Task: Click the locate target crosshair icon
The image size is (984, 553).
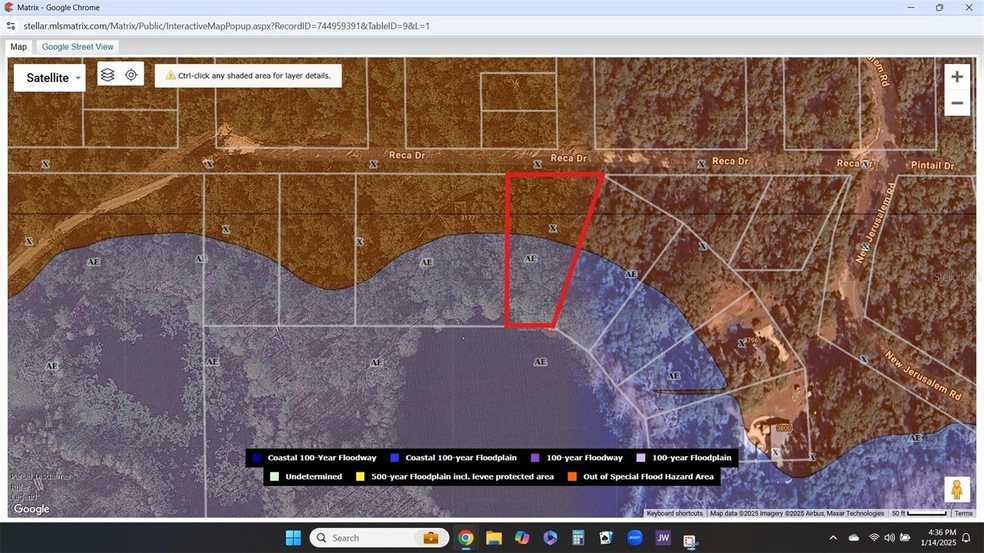Action: point(131,75)
